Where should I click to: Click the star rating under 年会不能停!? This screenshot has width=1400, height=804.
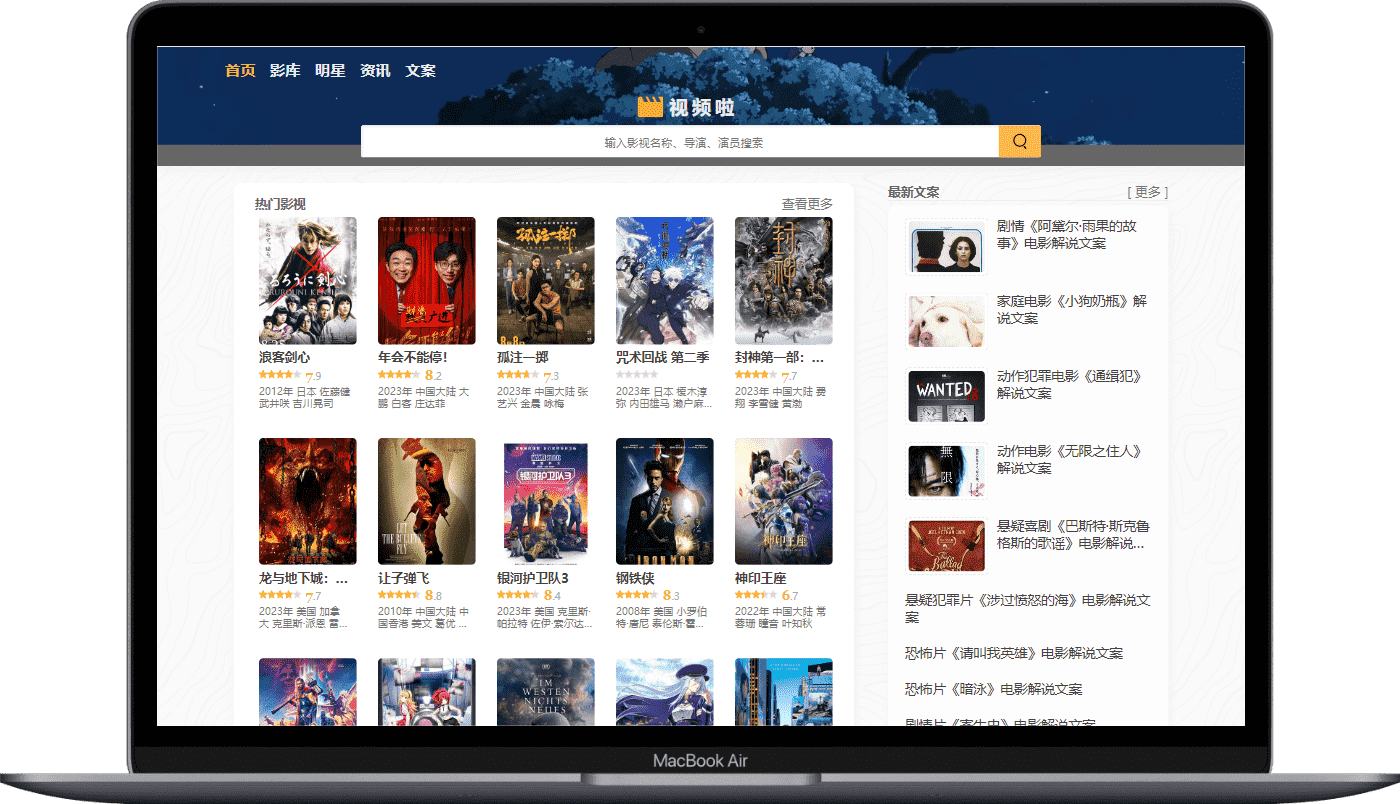pyautogui.click(x=399, y=374)
